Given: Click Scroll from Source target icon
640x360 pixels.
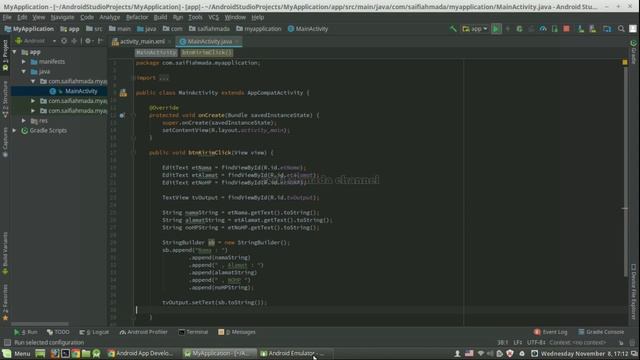Looking at the screenshot, I should tap(64, 41).
